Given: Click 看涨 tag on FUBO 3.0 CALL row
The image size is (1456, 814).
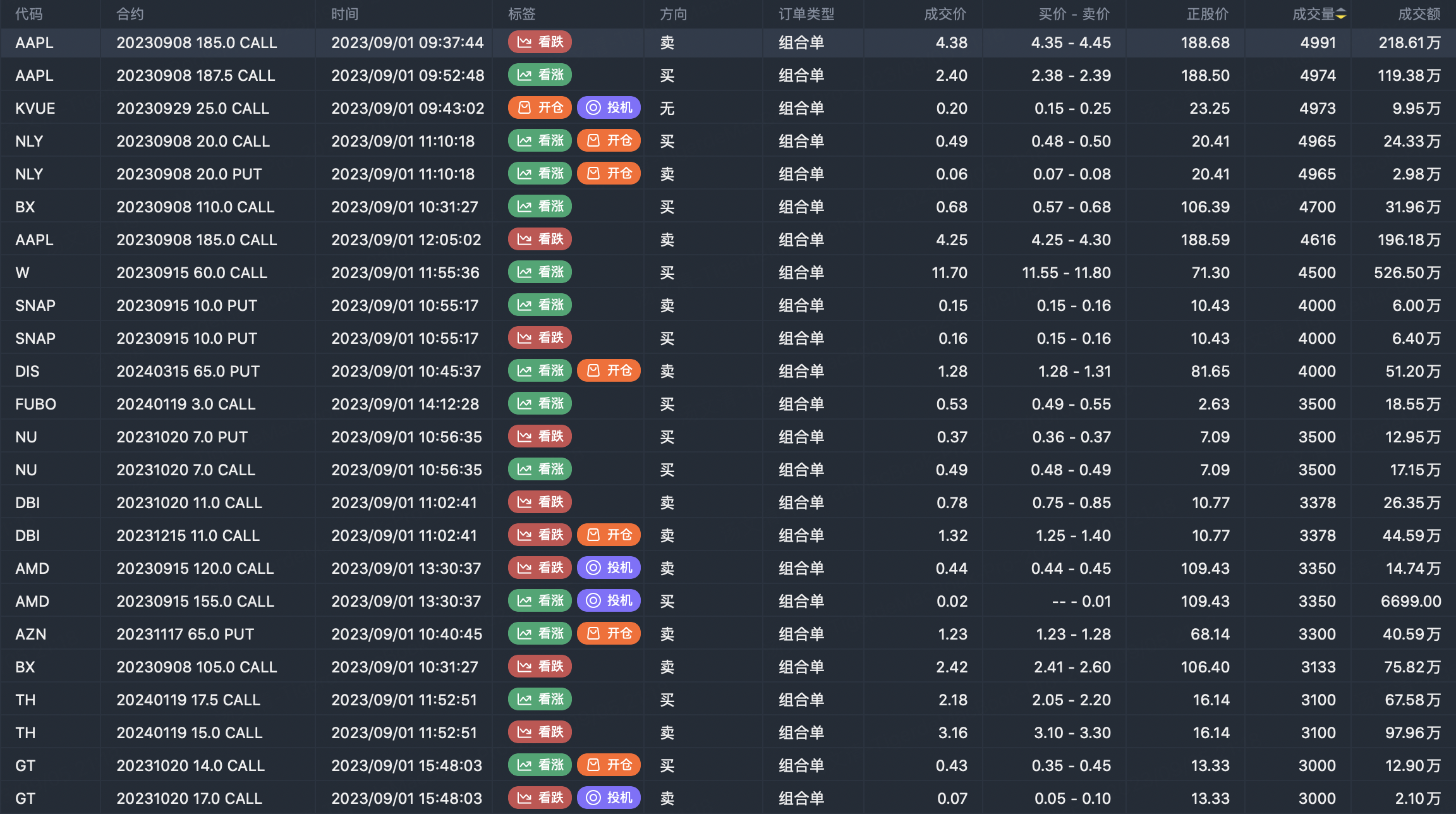Looking at the screenshot, I should click(540, 404).
